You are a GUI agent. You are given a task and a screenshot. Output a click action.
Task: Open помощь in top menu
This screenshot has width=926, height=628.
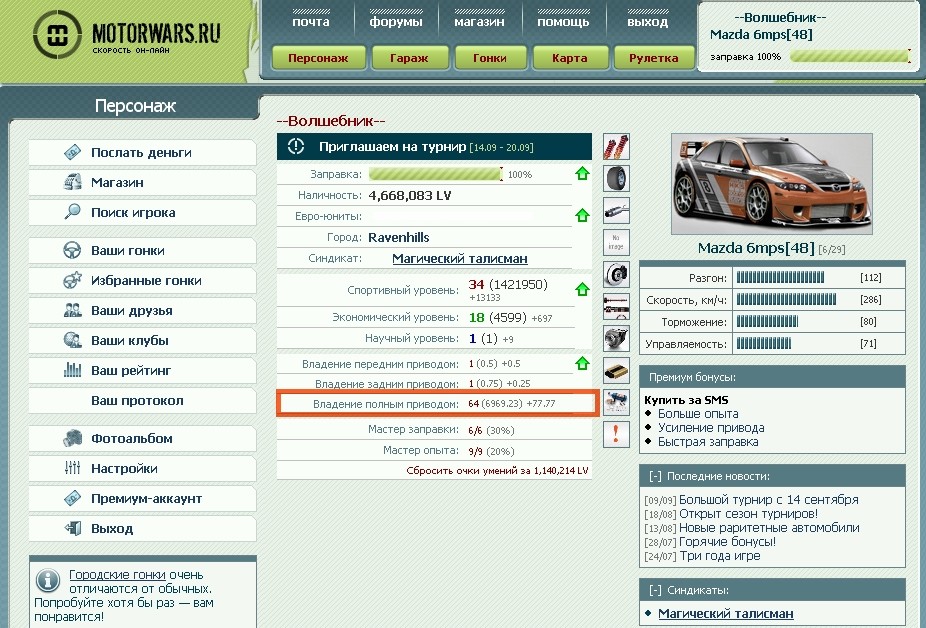click(x=563, y=22)
